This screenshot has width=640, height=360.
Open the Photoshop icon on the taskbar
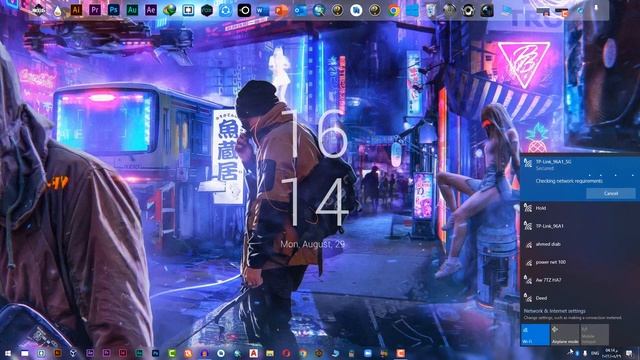point(156,353)
